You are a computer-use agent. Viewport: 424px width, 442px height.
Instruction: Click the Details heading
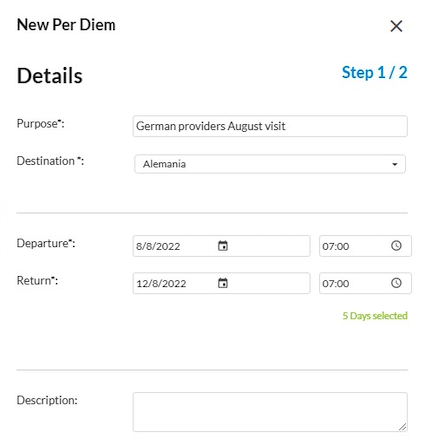tap(50, 76)
